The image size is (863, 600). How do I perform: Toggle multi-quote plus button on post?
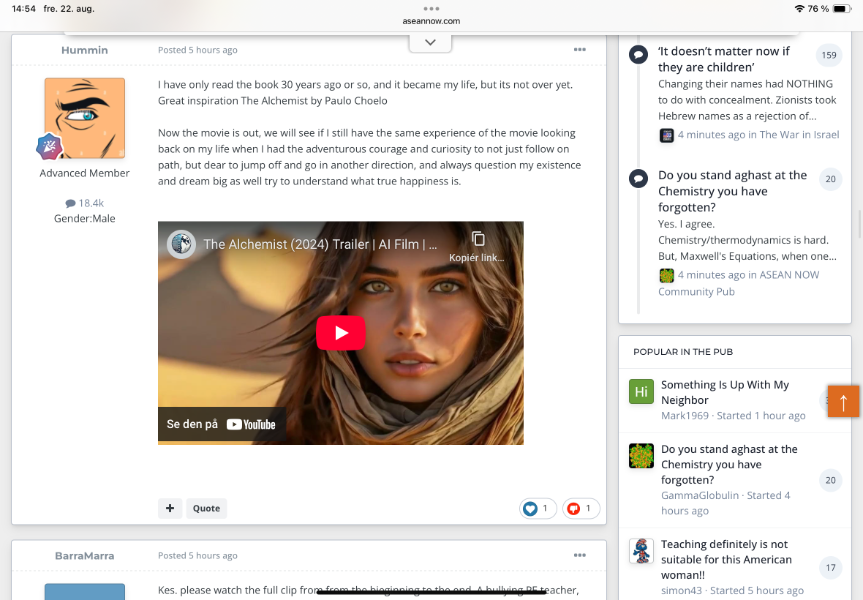coord(170,508)
